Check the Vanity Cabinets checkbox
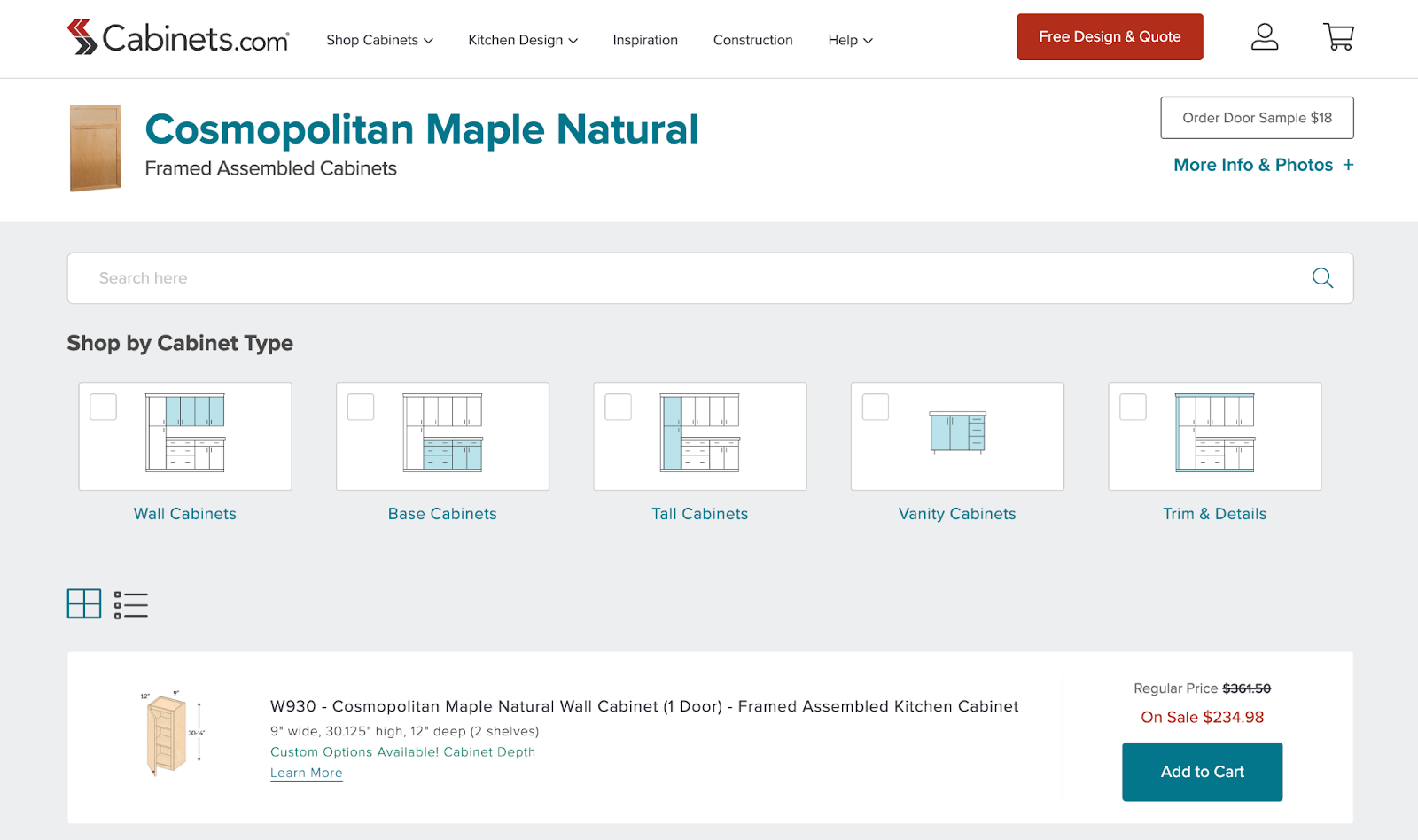Image resolution: width=1418 pixels, height=840 pixels. coord(876,408)
